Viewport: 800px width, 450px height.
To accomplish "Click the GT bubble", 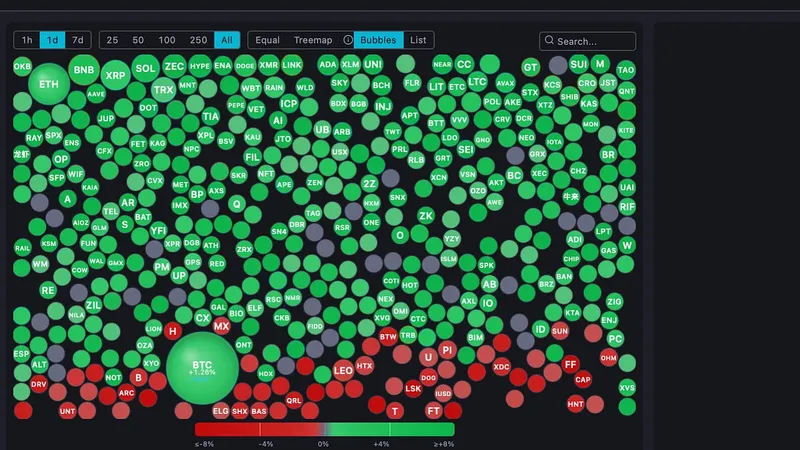I will point(531,67).
